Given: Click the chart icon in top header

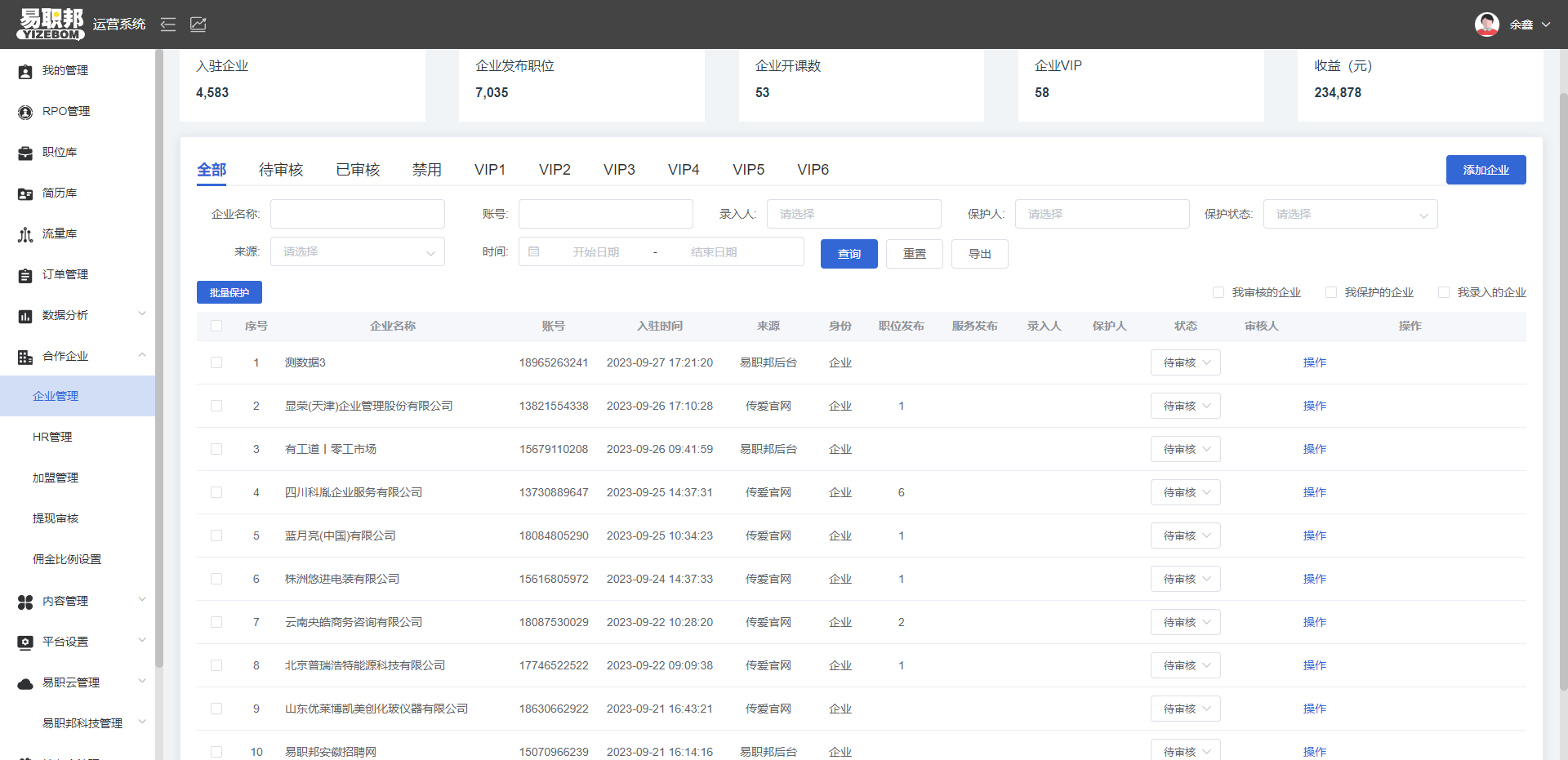Looking at the screenshot, I should [x=198, y=24].
